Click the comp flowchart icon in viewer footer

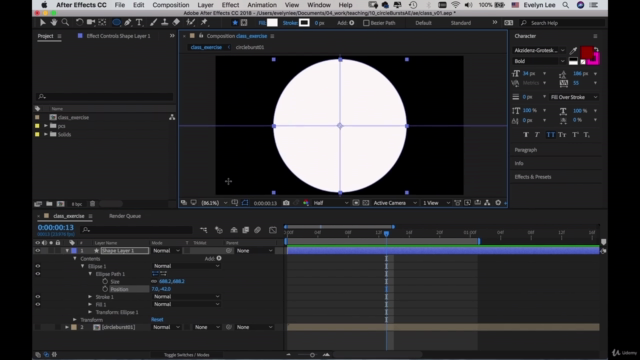(x=487, y=203)
